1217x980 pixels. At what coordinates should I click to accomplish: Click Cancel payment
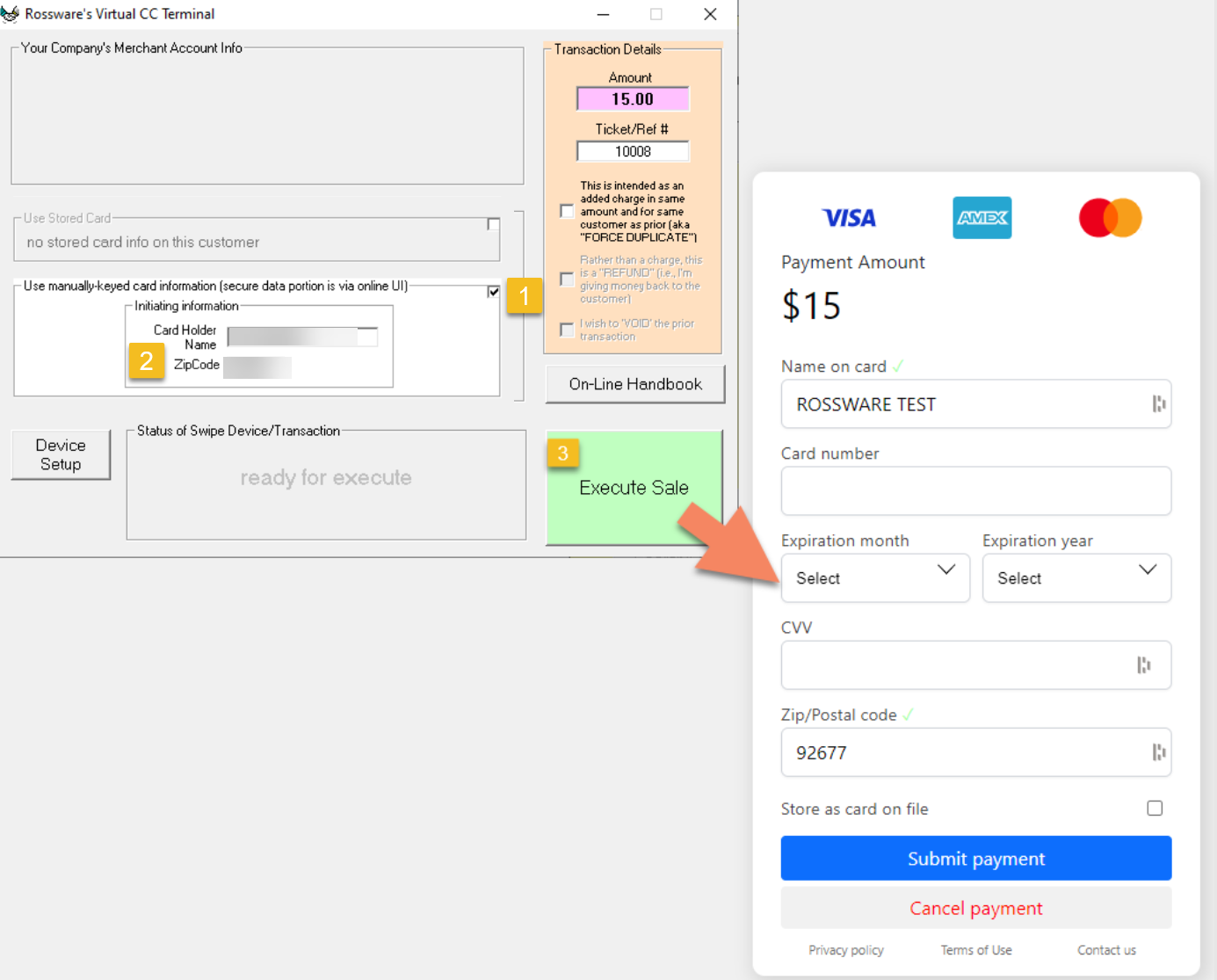click(975, 908)
